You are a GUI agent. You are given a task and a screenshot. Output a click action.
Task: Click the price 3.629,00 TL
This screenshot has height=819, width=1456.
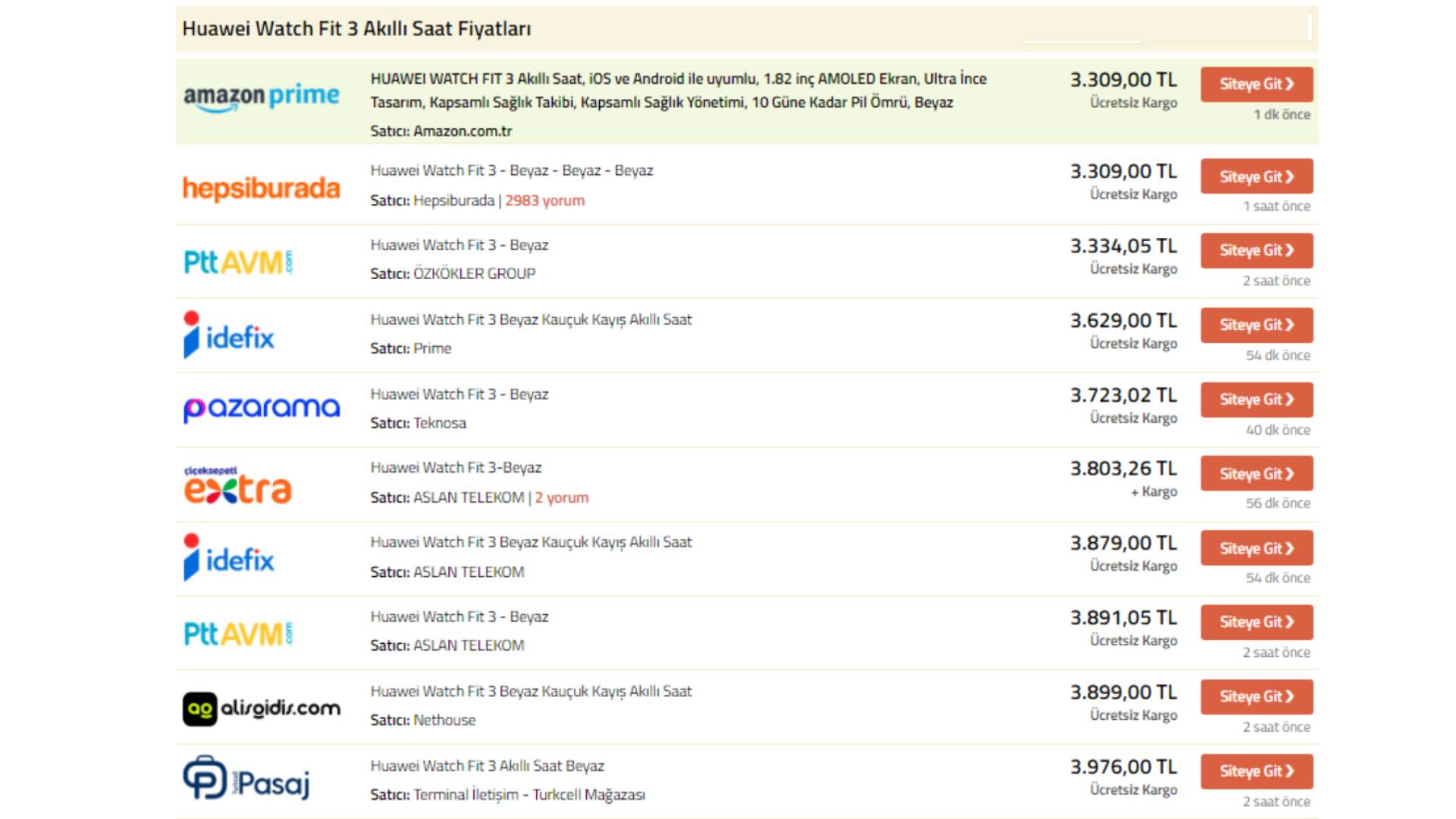pos(1124,321)
